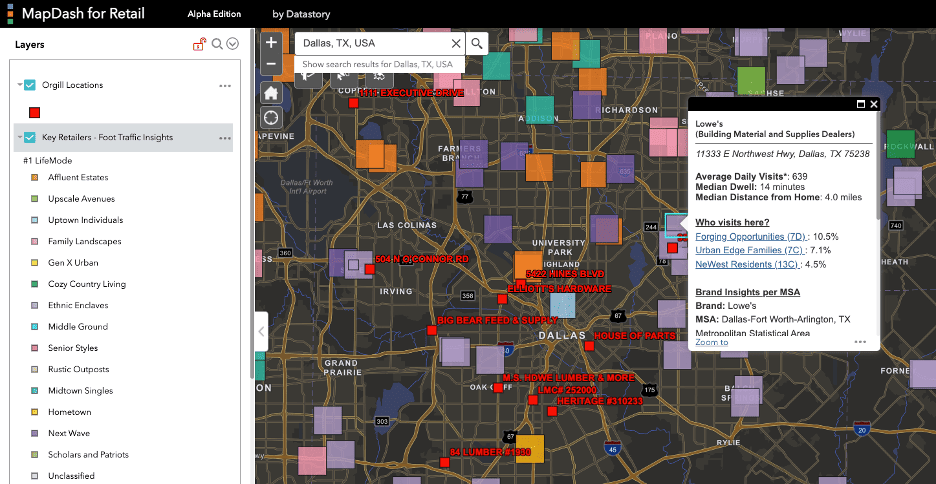936x484 pixels.
Task: Click Unclassified legend label
Action: point(71,476)
